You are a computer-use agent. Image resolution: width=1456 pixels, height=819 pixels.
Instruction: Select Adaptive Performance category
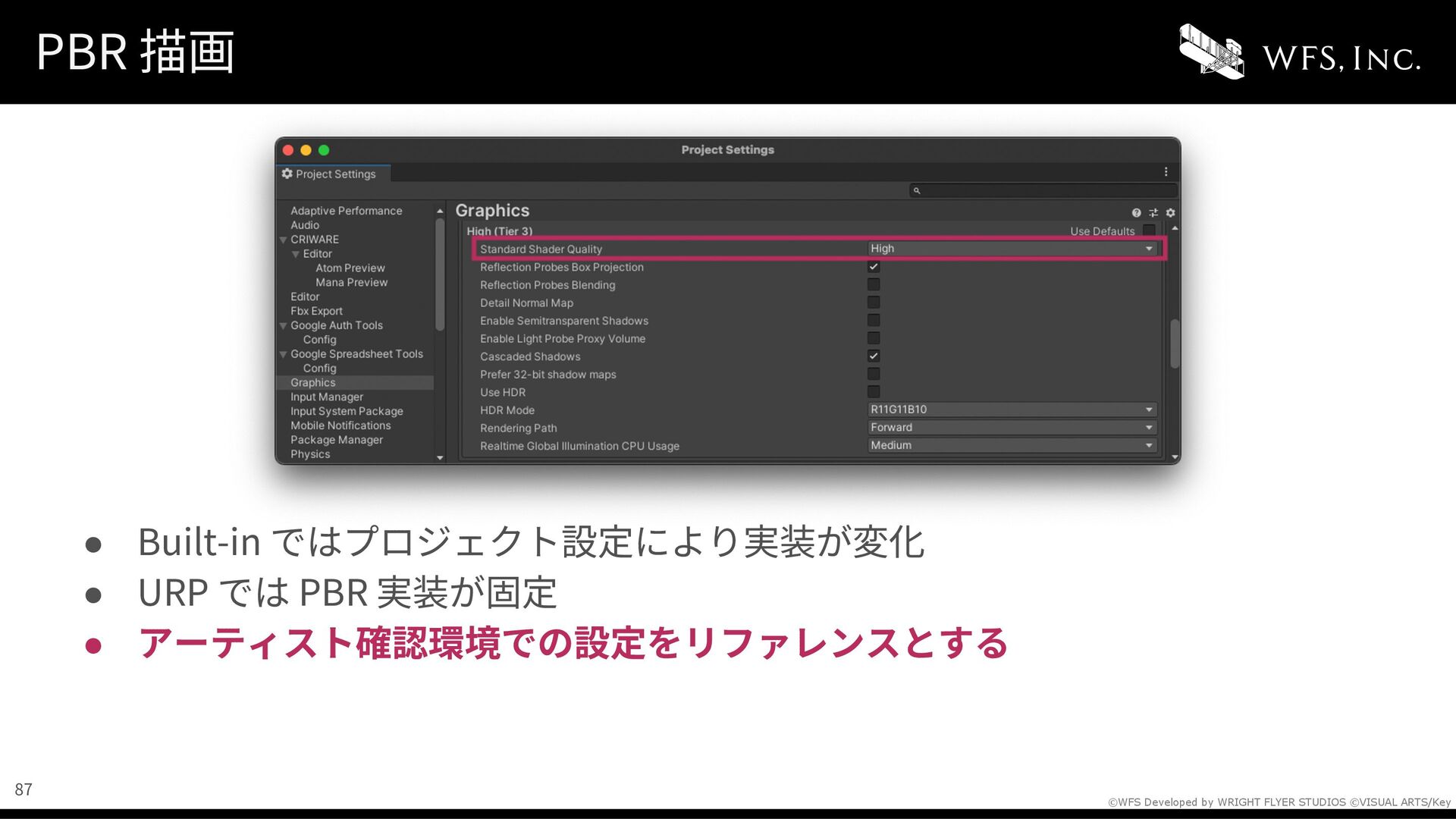[347, 211]
